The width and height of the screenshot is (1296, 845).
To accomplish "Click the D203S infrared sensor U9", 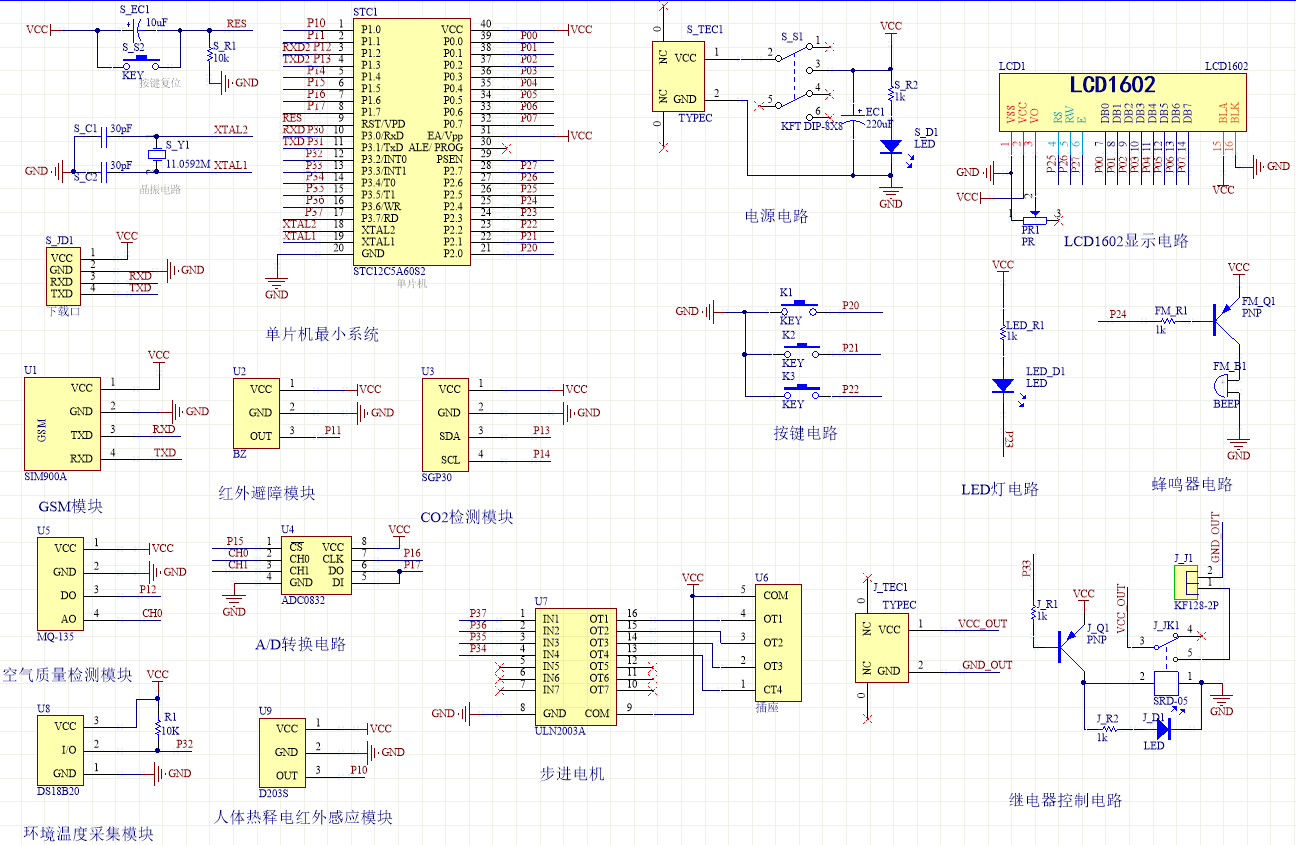I will pyautogui.click(x=286, y=752).
